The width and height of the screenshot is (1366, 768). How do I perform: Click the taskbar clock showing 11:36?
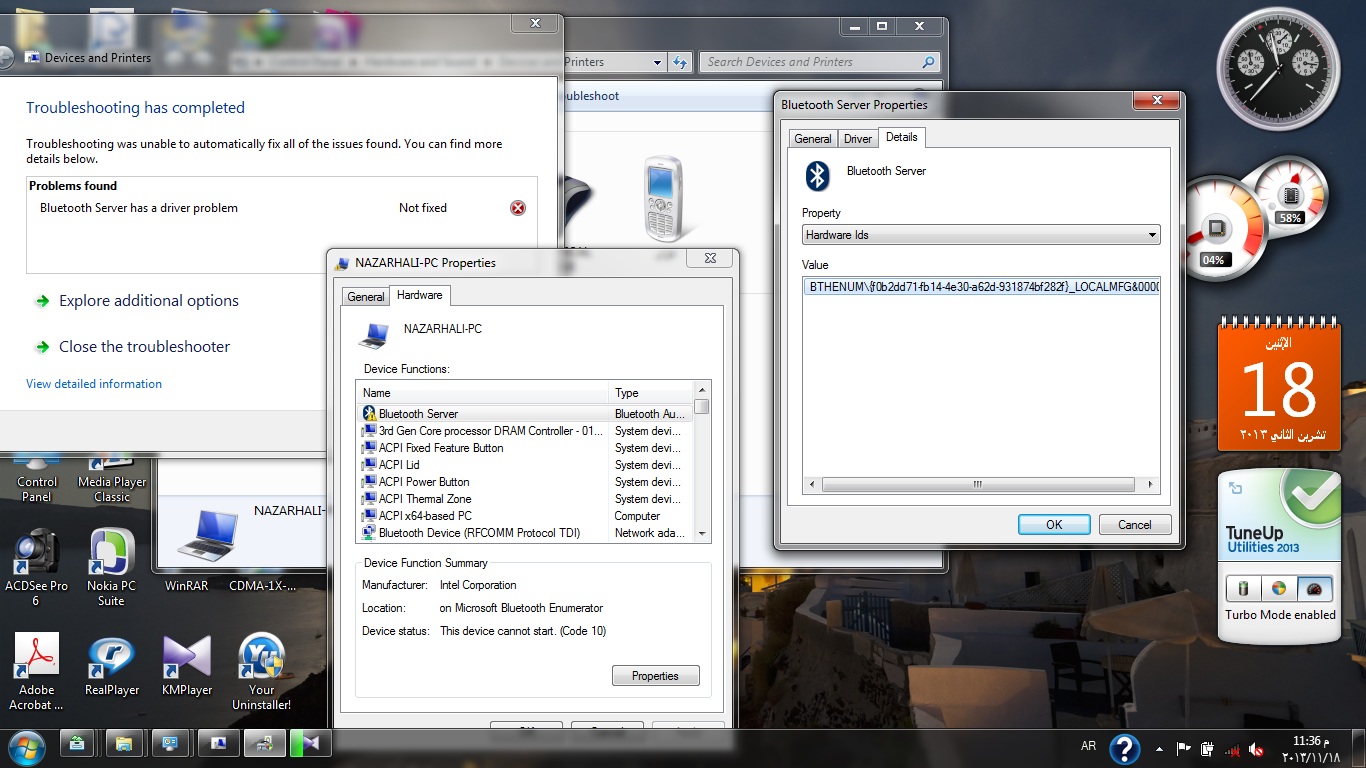(1311, 749)
